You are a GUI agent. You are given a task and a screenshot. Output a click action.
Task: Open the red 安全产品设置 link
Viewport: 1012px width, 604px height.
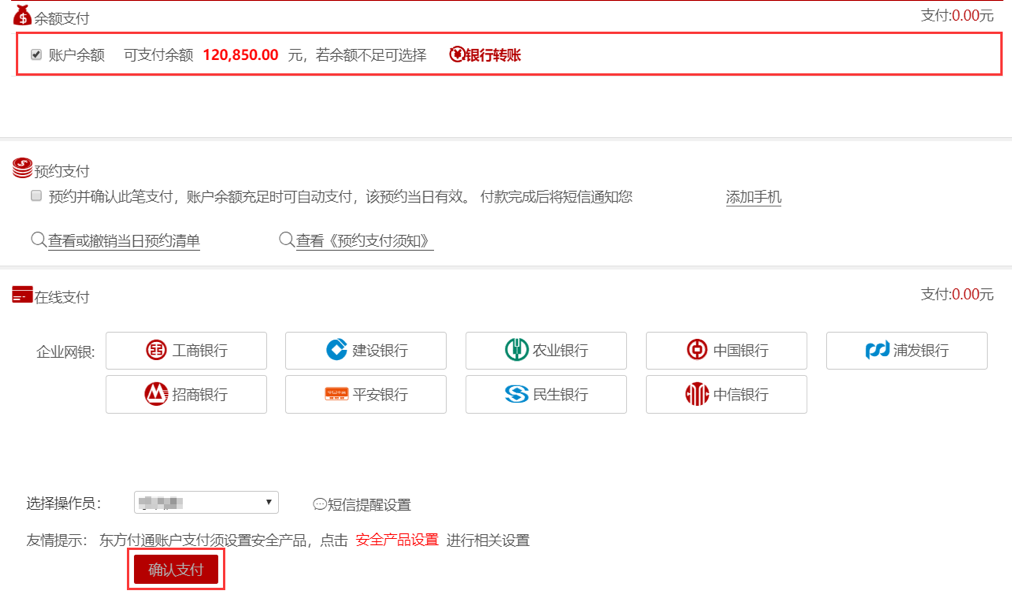[x=397, y=540]
